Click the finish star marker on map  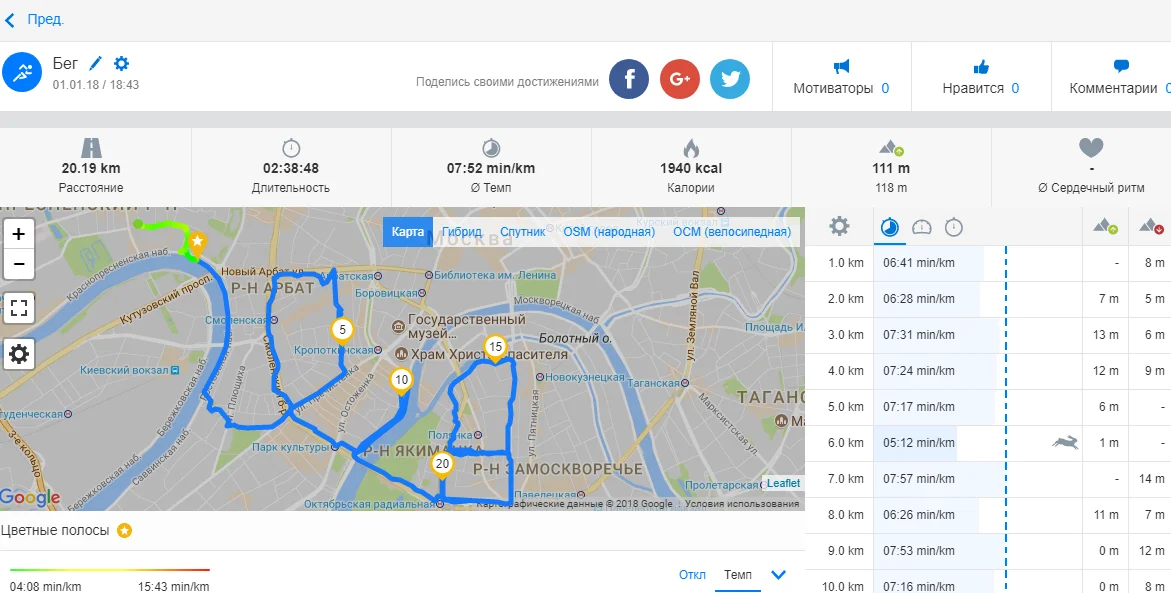click(x=197, y=242)
